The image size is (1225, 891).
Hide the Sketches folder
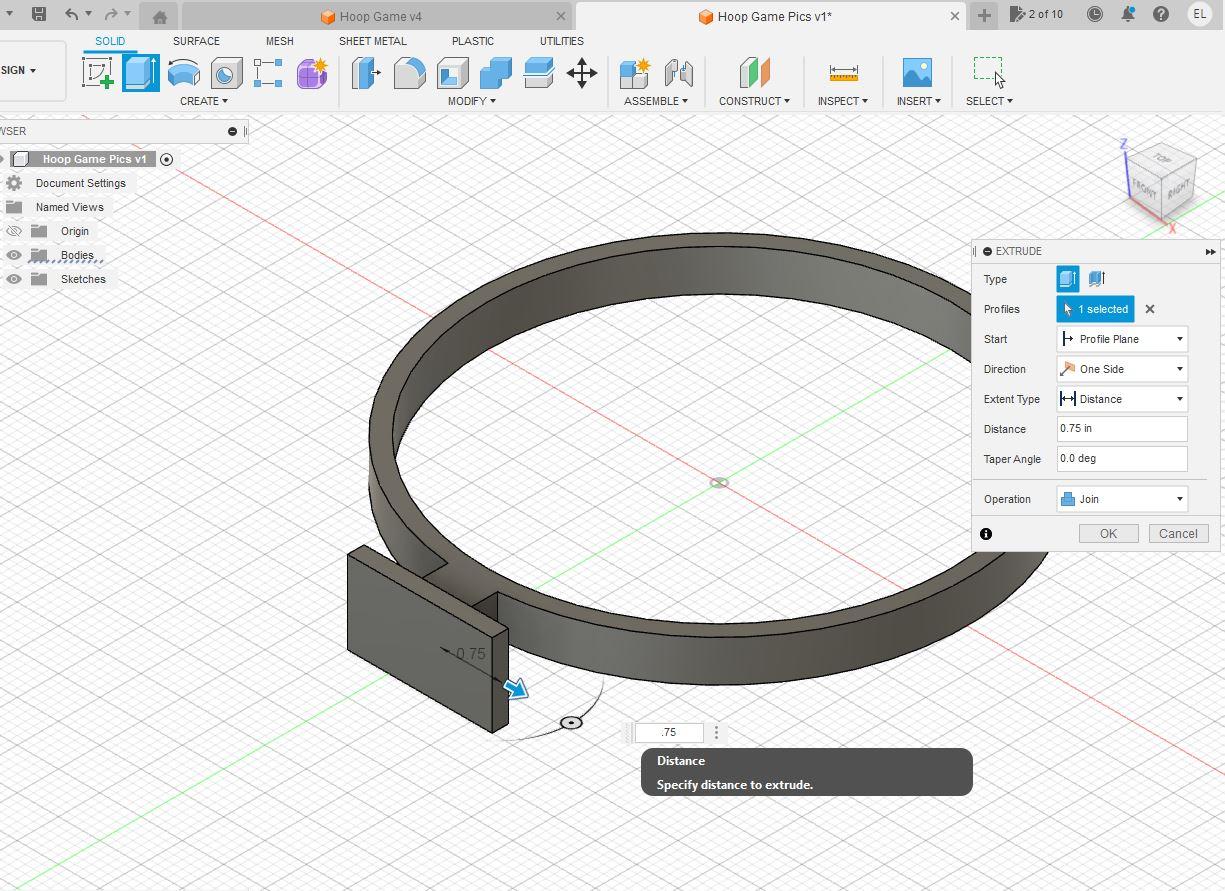14,279
